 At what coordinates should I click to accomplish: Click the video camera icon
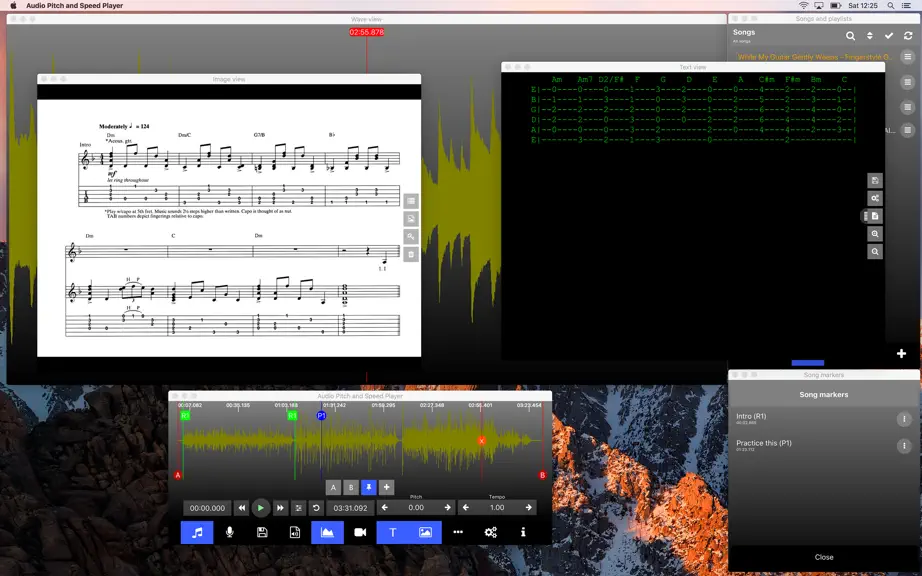[x=360, y=532]
